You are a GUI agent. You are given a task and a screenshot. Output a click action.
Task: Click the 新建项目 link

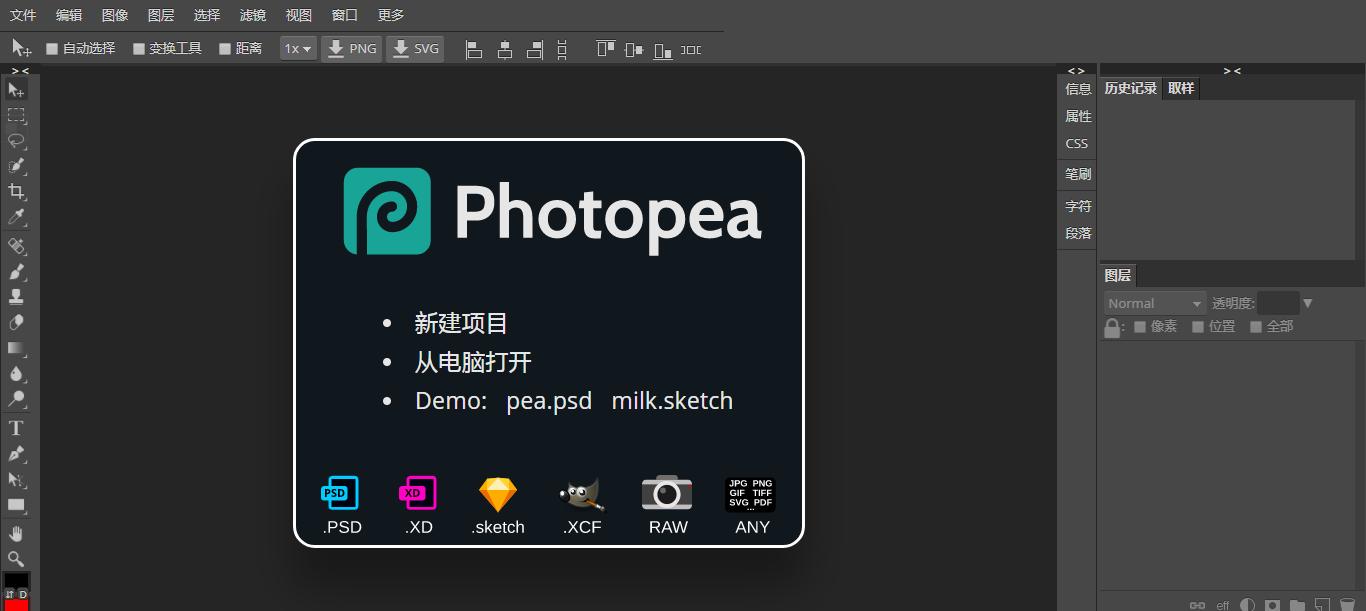[x=461, y=323]
